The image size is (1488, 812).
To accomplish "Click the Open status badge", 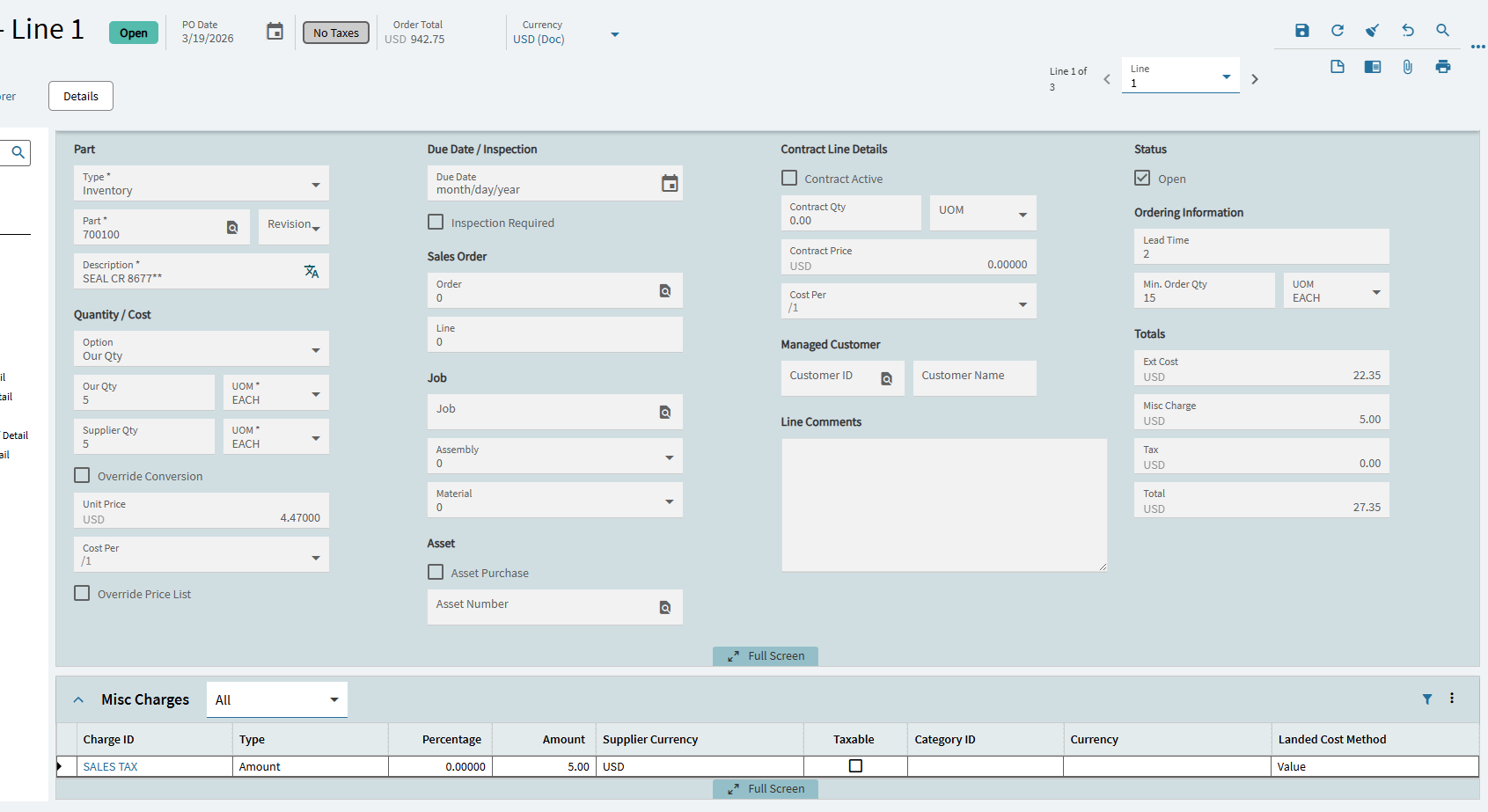I will pyautogui.click(x=134, y=33).
